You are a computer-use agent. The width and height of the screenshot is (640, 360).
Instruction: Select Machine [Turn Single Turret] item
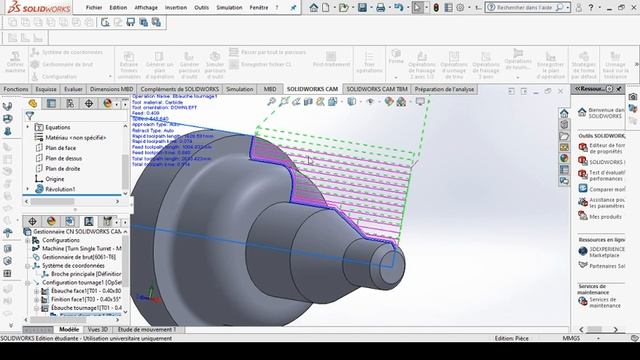[82, 249]
